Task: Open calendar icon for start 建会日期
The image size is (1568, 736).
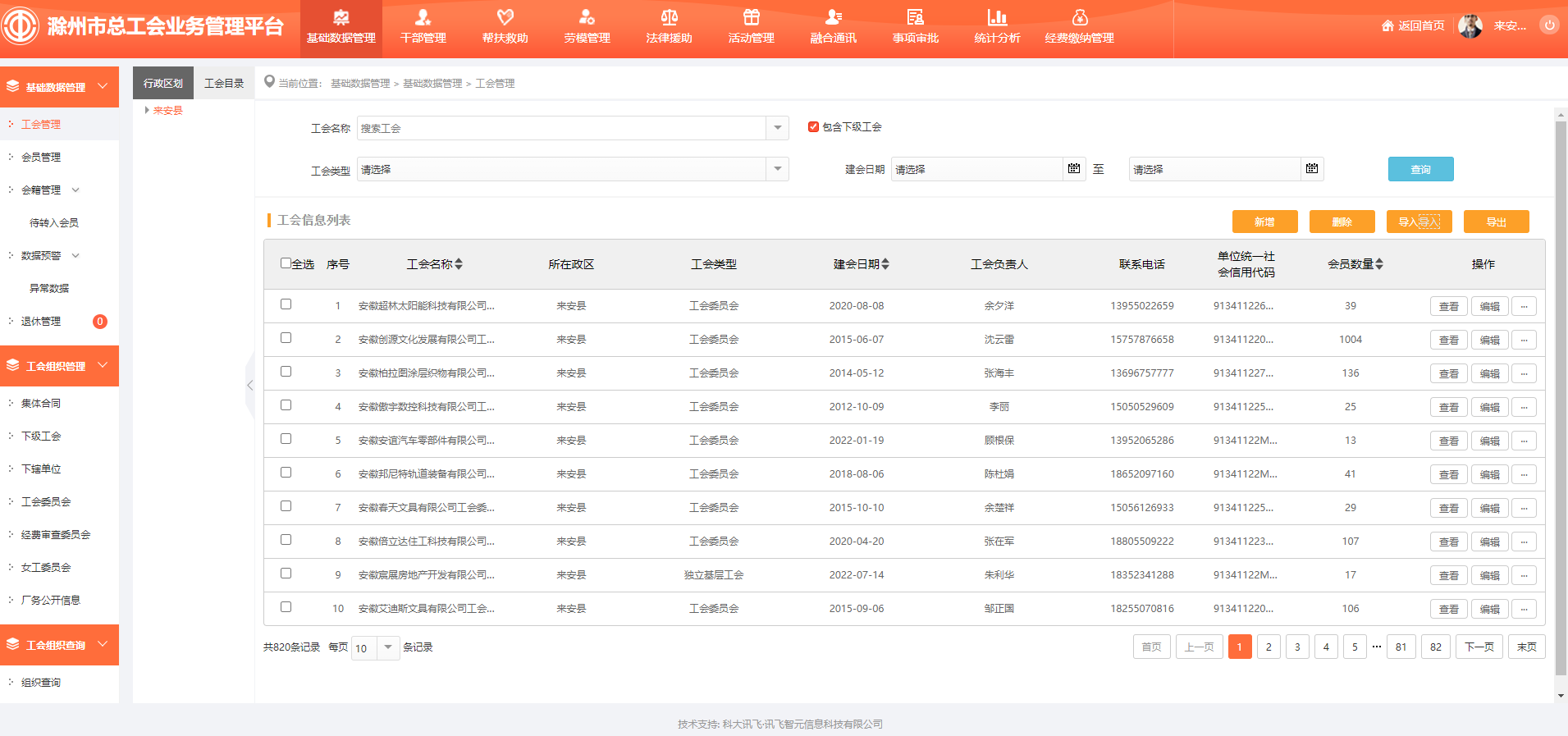Action: coord(1074,168)
